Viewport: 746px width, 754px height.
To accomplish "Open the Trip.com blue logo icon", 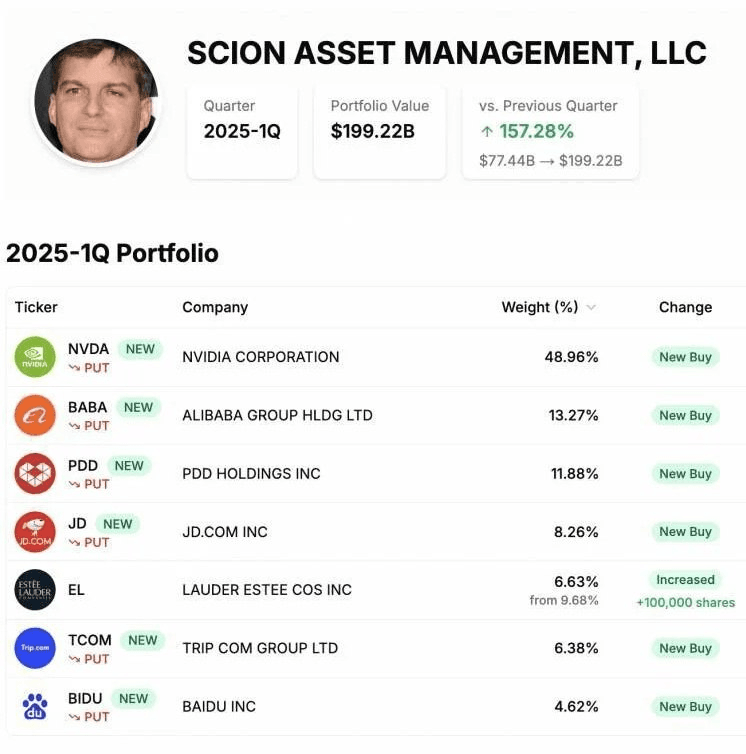I will click(x=35, y=648).
